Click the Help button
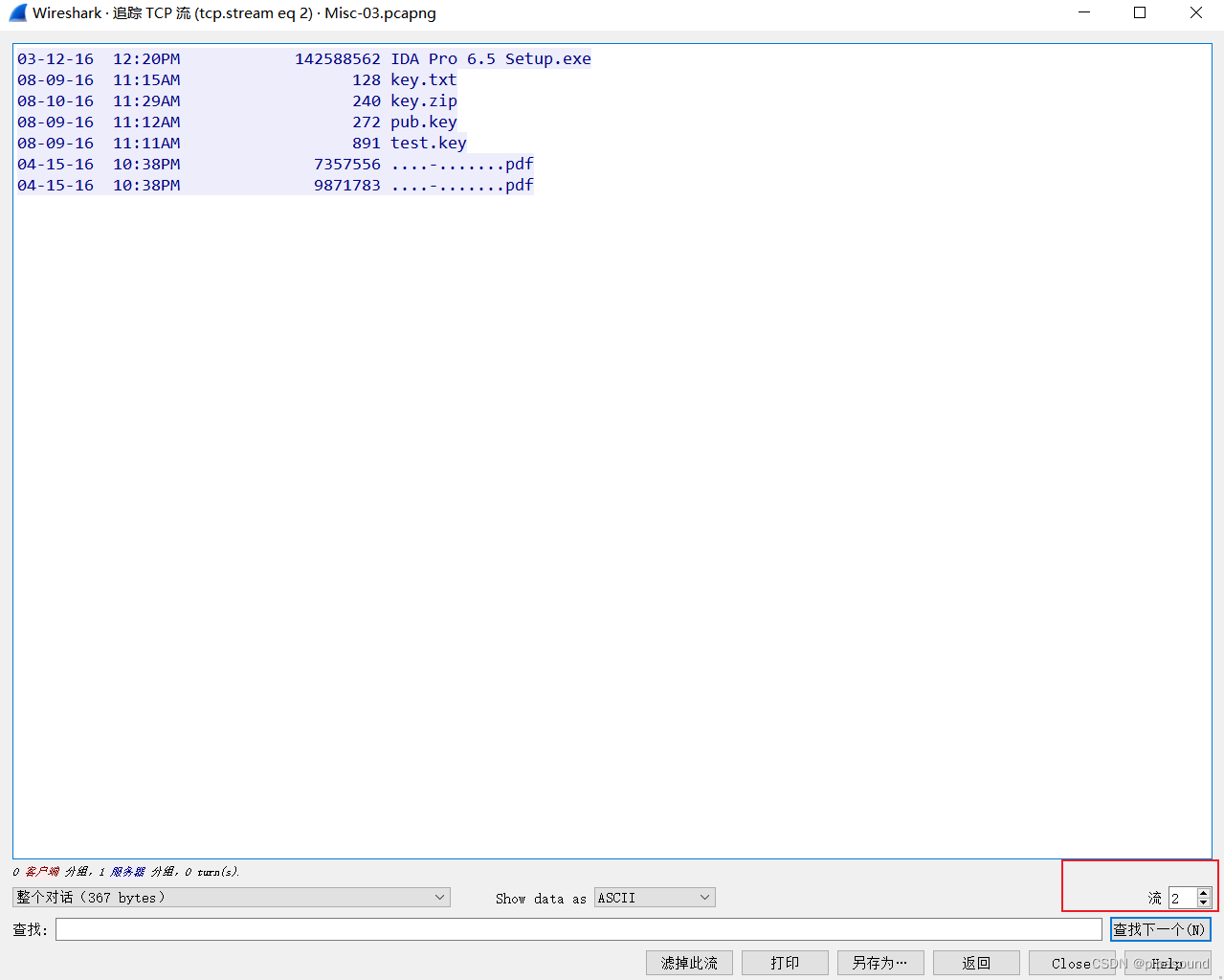 (x=1168, y=963)
